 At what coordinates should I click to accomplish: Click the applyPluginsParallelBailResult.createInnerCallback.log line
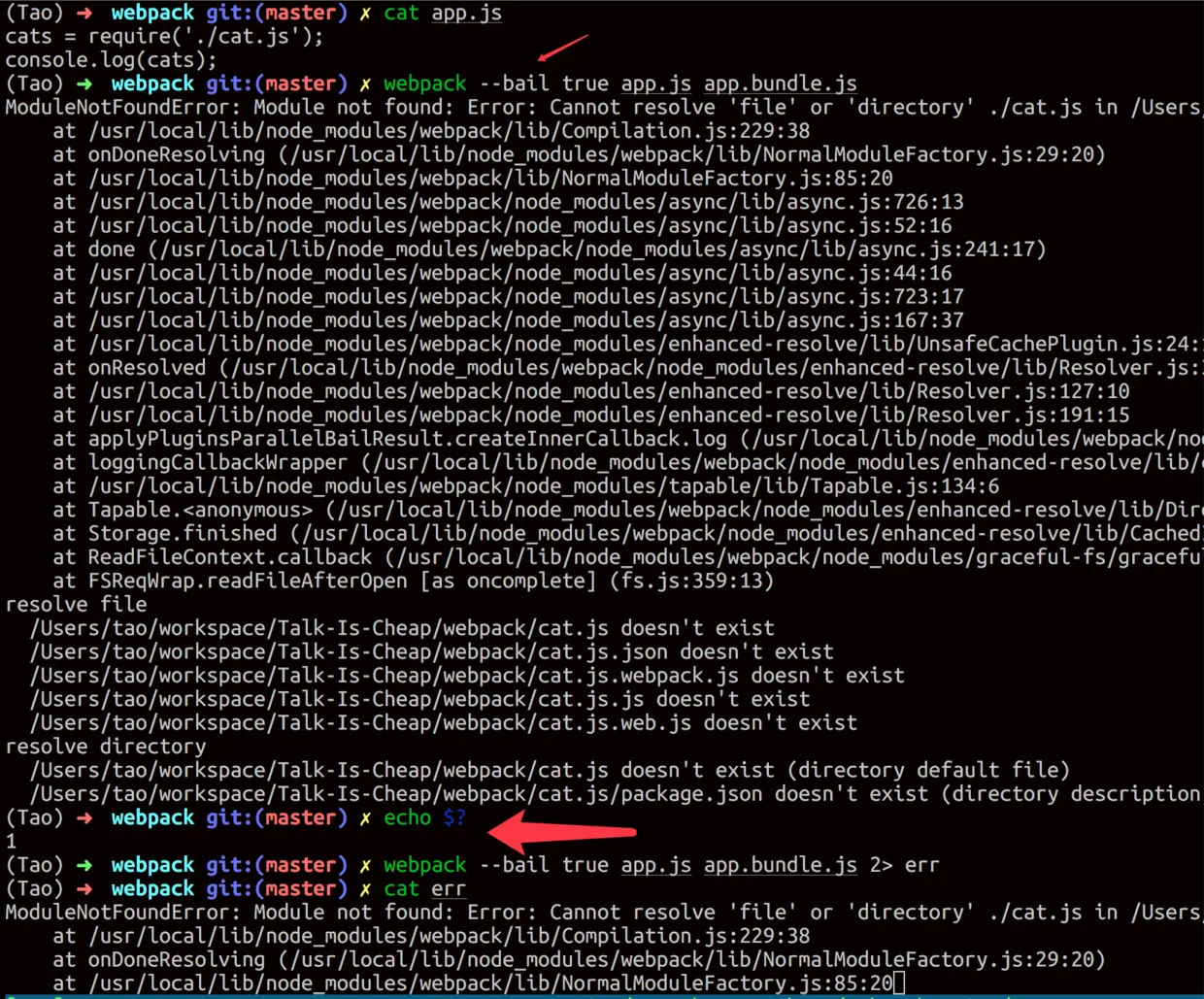[x=628, y=439]
